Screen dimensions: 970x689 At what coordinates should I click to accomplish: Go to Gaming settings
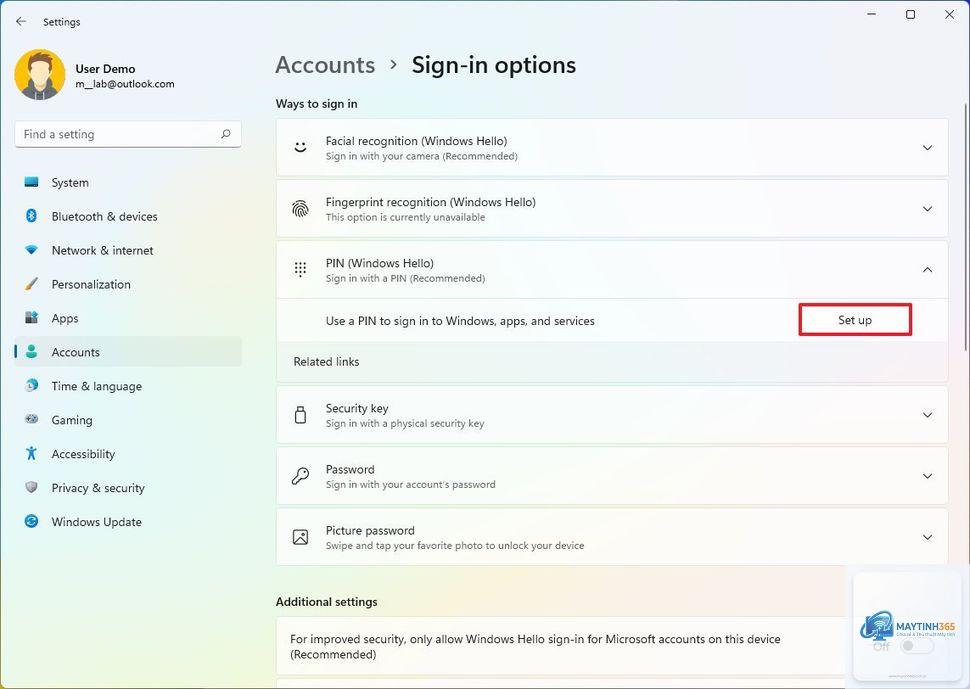pos(127,420)
